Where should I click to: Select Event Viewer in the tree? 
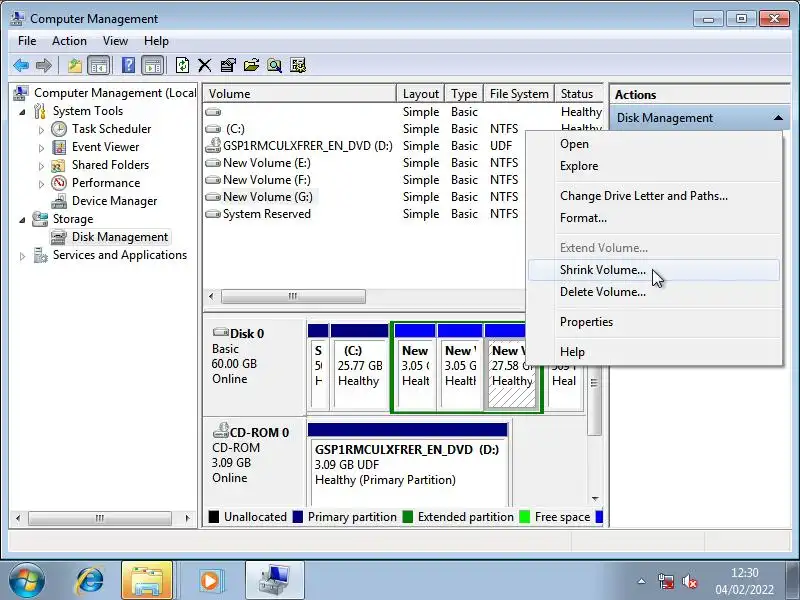point(105,147)
